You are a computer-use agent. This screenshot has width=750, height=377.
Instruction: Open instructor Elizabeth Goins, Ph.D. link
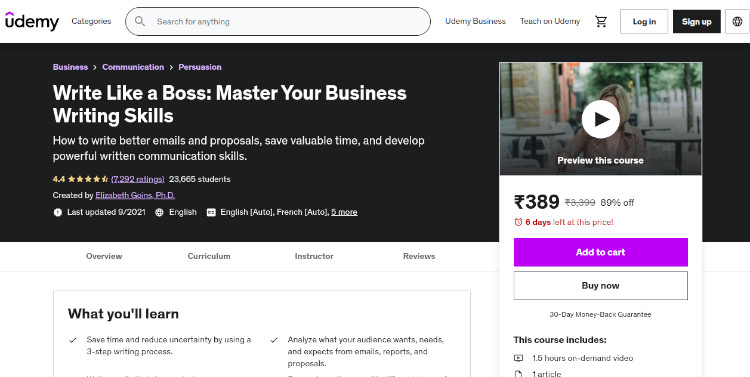[x=135, y=195]
